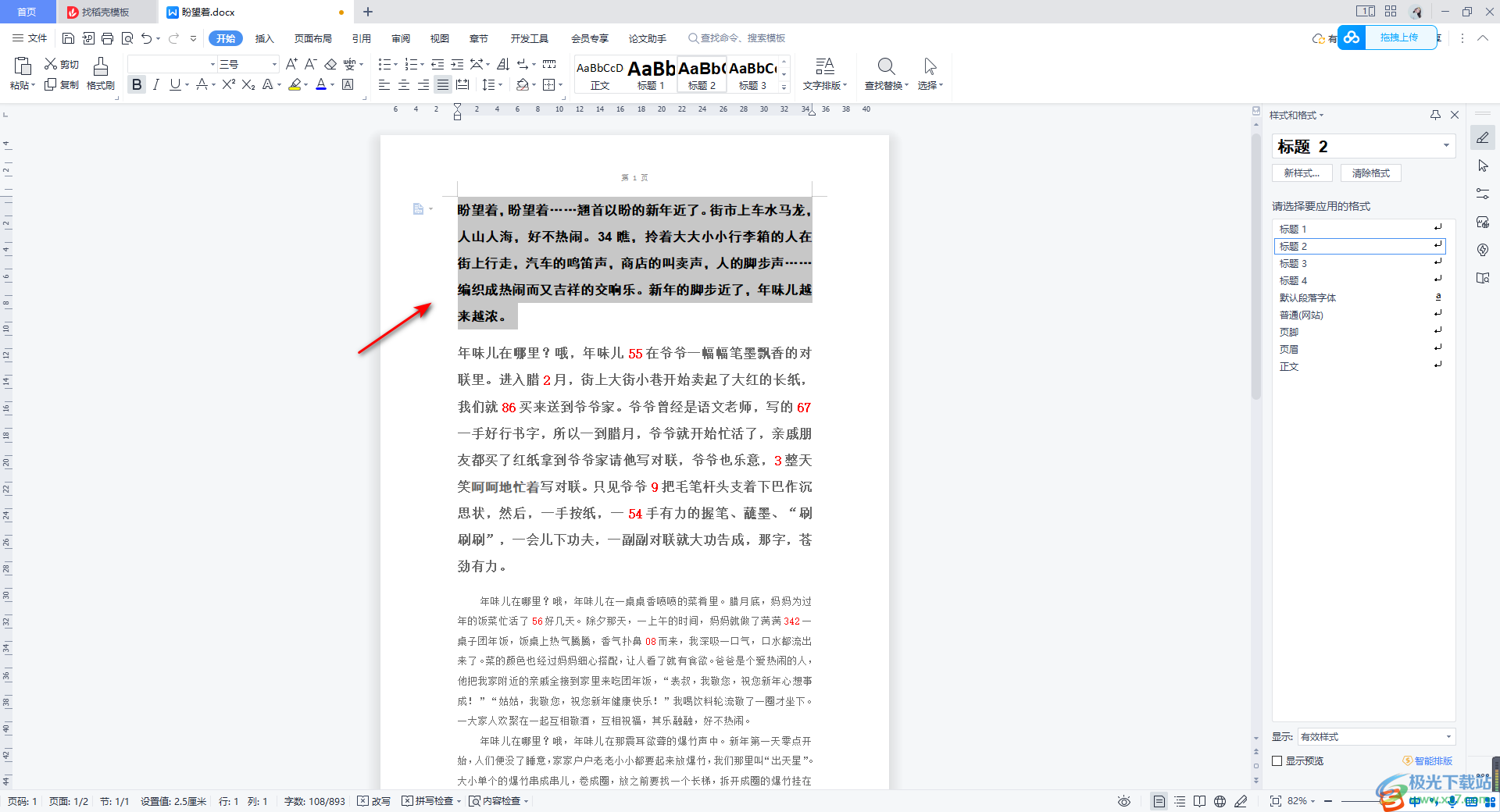Image resolution: width=1500 pixels, height=812 pixels.
Task: Click the character border icon
Action: (348, 84)
